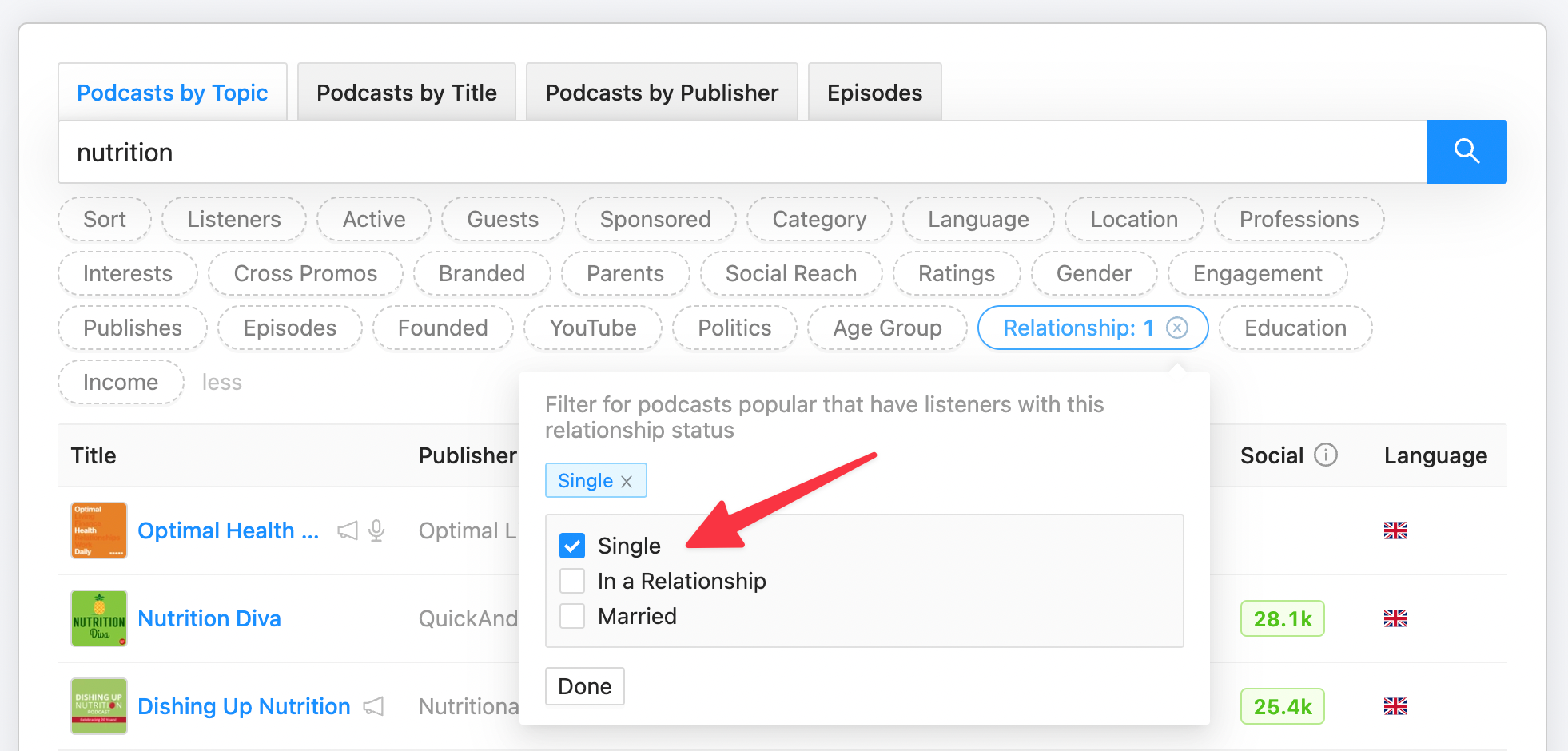This screenshot has width=1568, height=751.
Task: Open the Interests filter
Action: (x=128, y=273)
